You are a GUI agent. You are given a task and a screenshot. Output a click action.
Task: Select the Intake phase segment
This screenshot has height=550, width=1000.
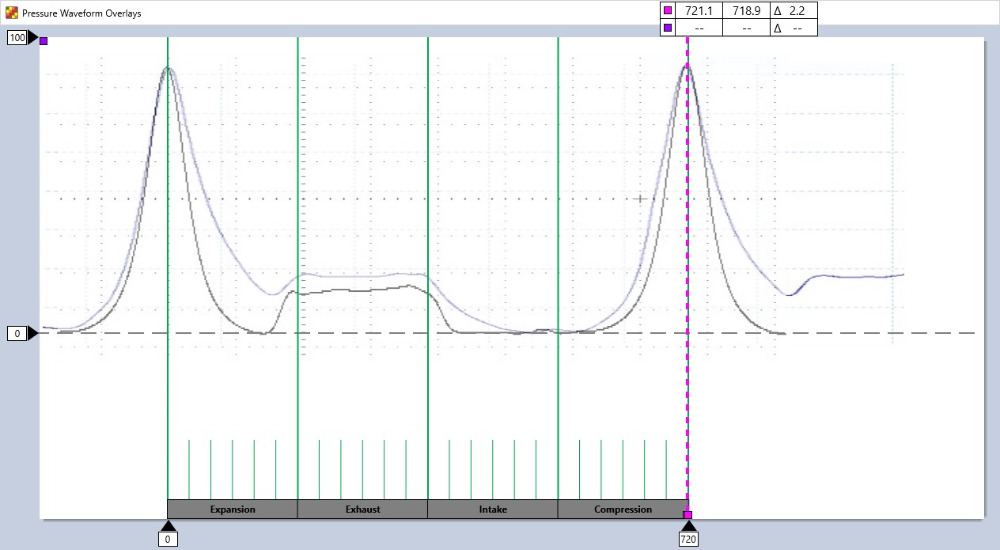tap(492, 509)
